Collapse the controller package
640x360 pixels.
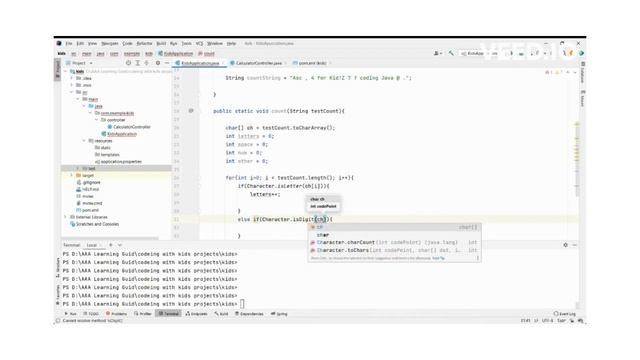click(96, 120)
